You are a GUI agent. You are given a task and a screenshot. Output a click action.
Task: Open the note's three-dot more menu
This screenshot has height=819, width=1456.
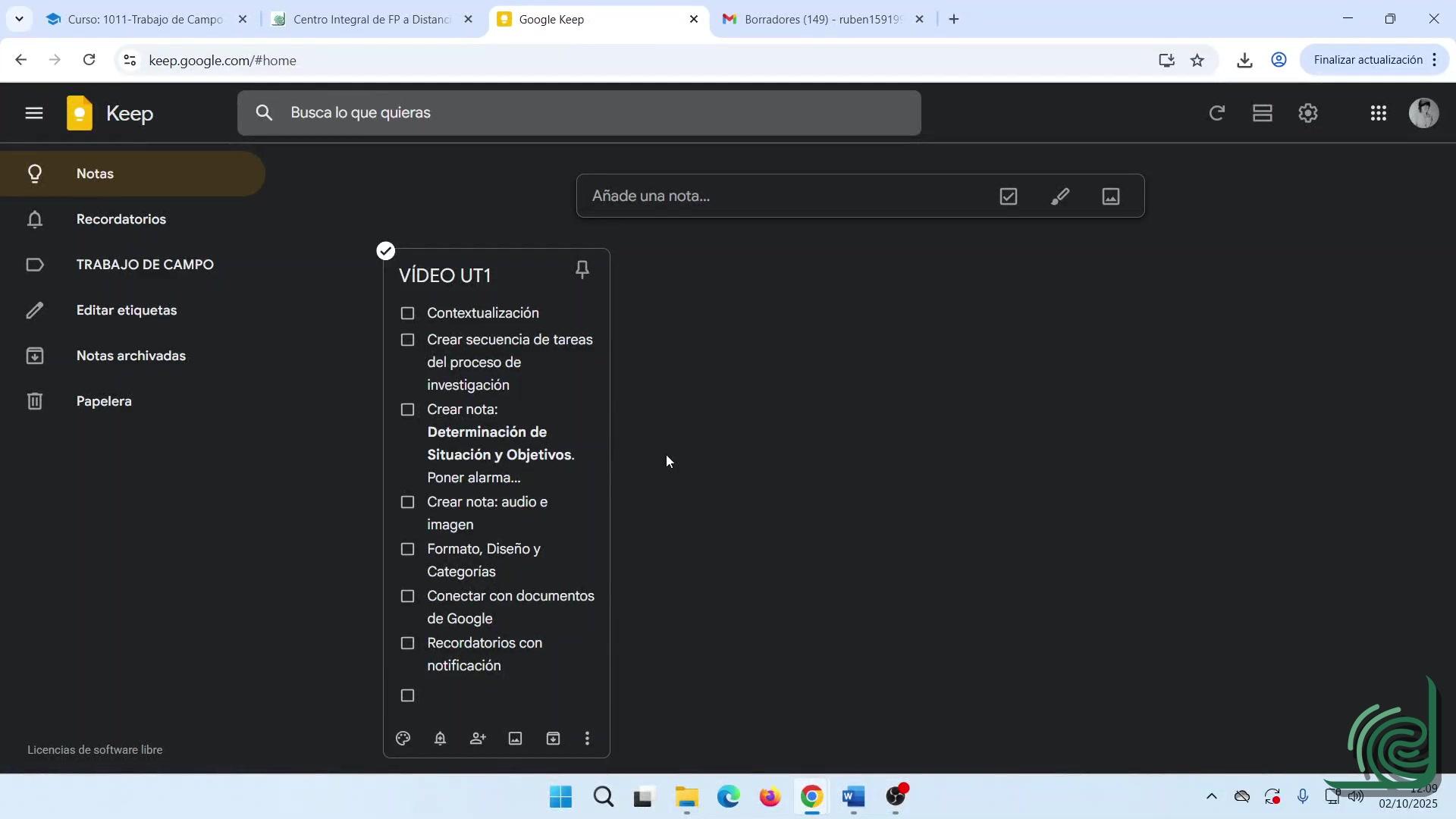pos(587,739)
